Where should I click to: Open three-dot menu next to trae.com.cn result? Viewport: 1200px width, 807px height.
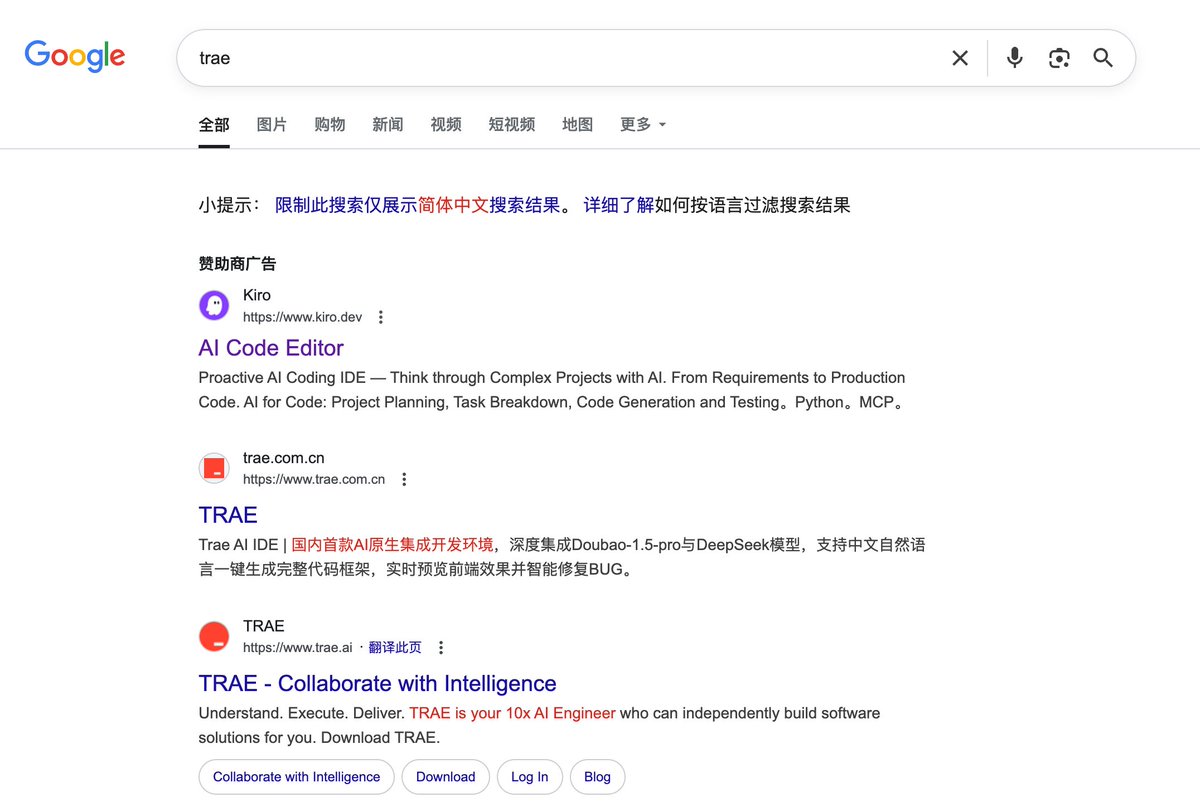(x=404, y=478)
